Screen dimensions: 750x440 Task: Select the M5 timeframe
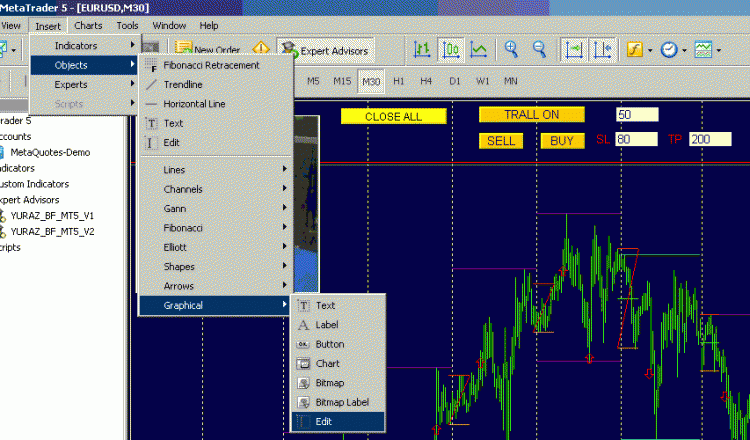(313, 81)
